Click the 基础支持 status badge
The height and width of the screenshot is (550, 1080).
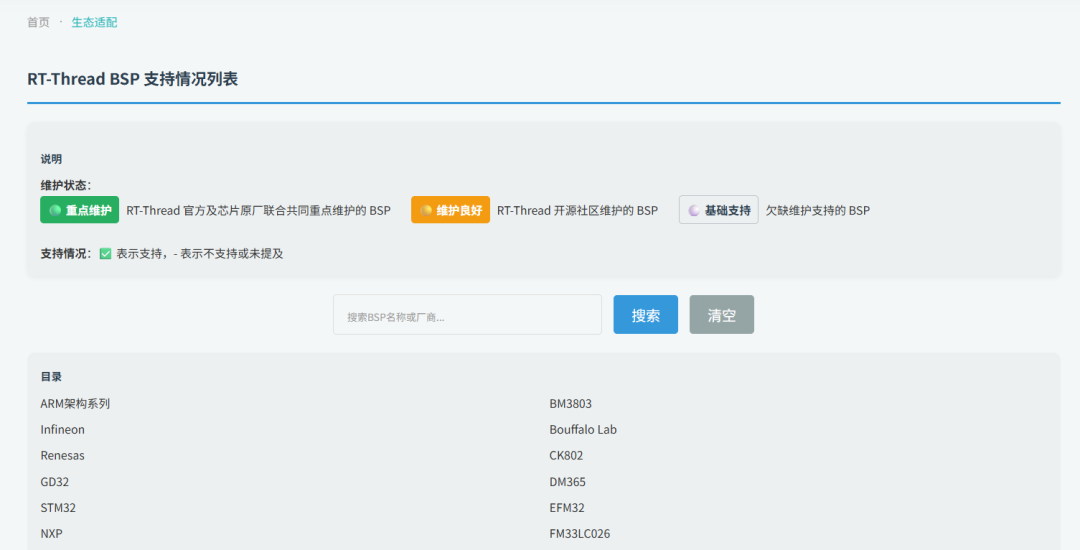click(x=718, y=210)
